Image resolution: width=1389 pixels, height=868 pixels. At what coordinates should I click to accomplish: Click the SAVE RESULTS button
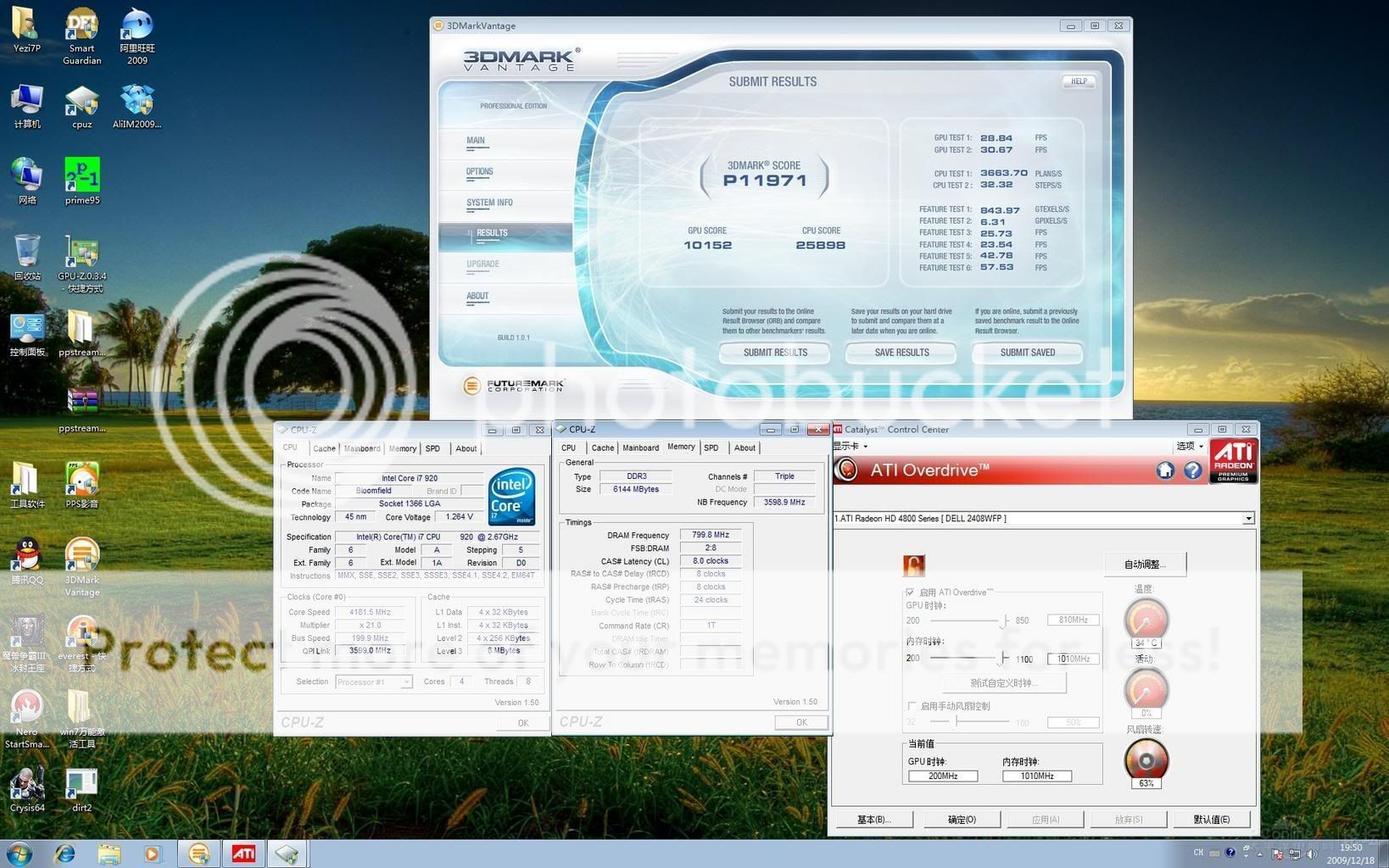(x=901, y=353)
